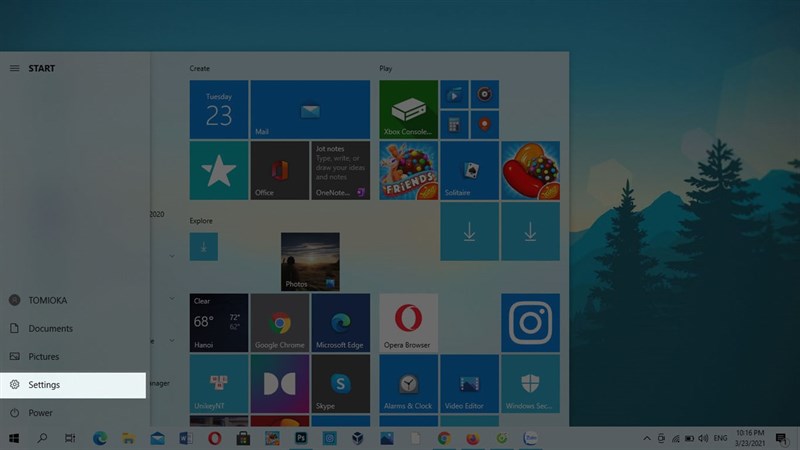Image resolution: width=800 pixels, height=450 pixels.
Task: Open the Photos tile thumbnail
Action: tap(310, 262)
